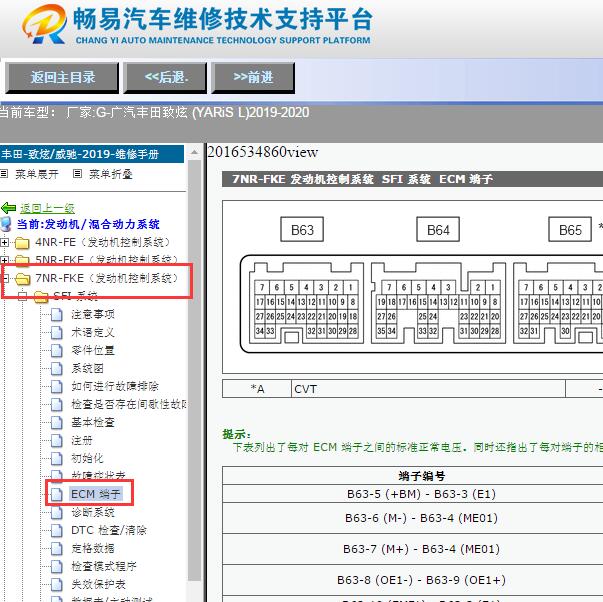Click row B63-7 (M+) - B63-4 (ME01)
The width and height of the screenshot is (603, 602).
(x=413, y=549)
